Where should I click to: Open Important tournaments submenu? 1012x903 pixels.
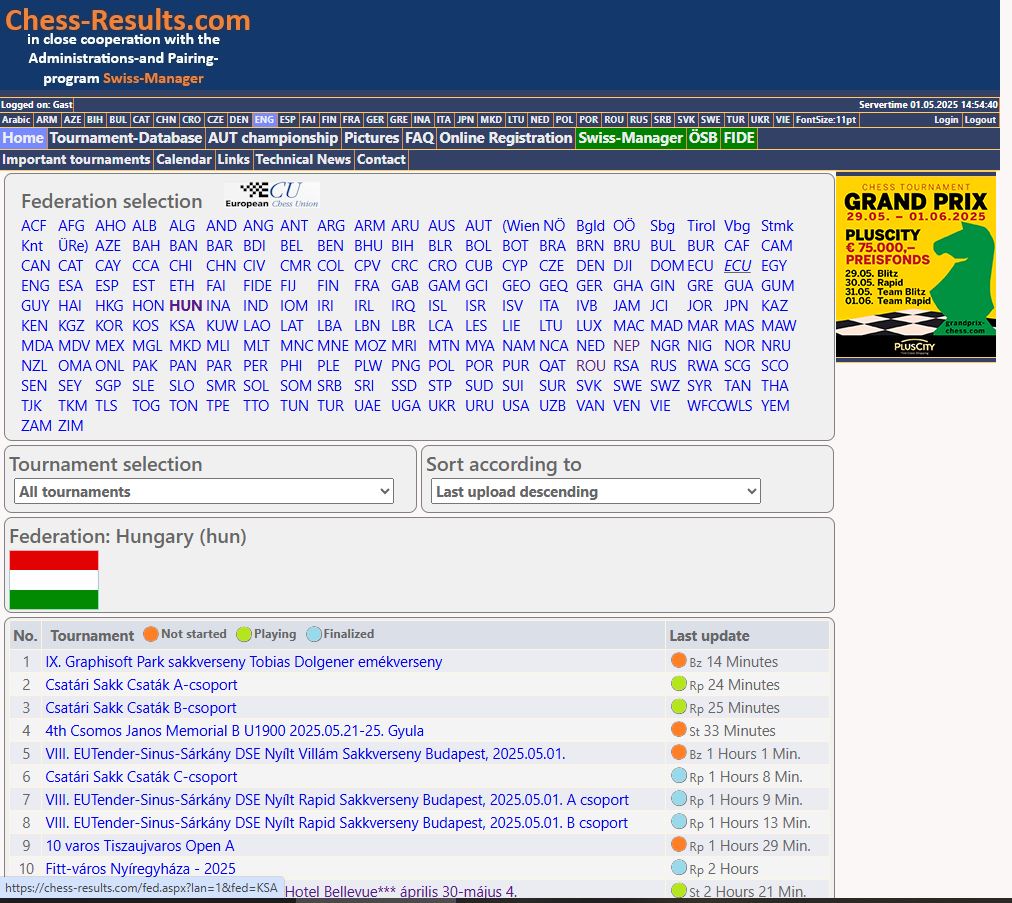[76, 159]
